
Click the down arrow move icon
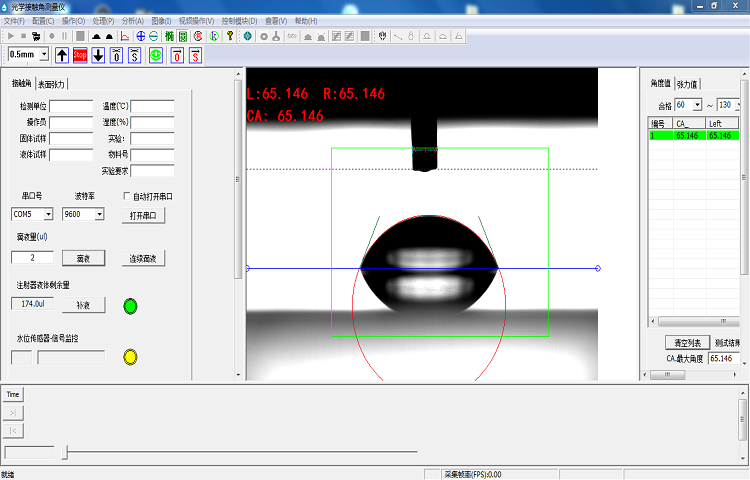(98, 55)
